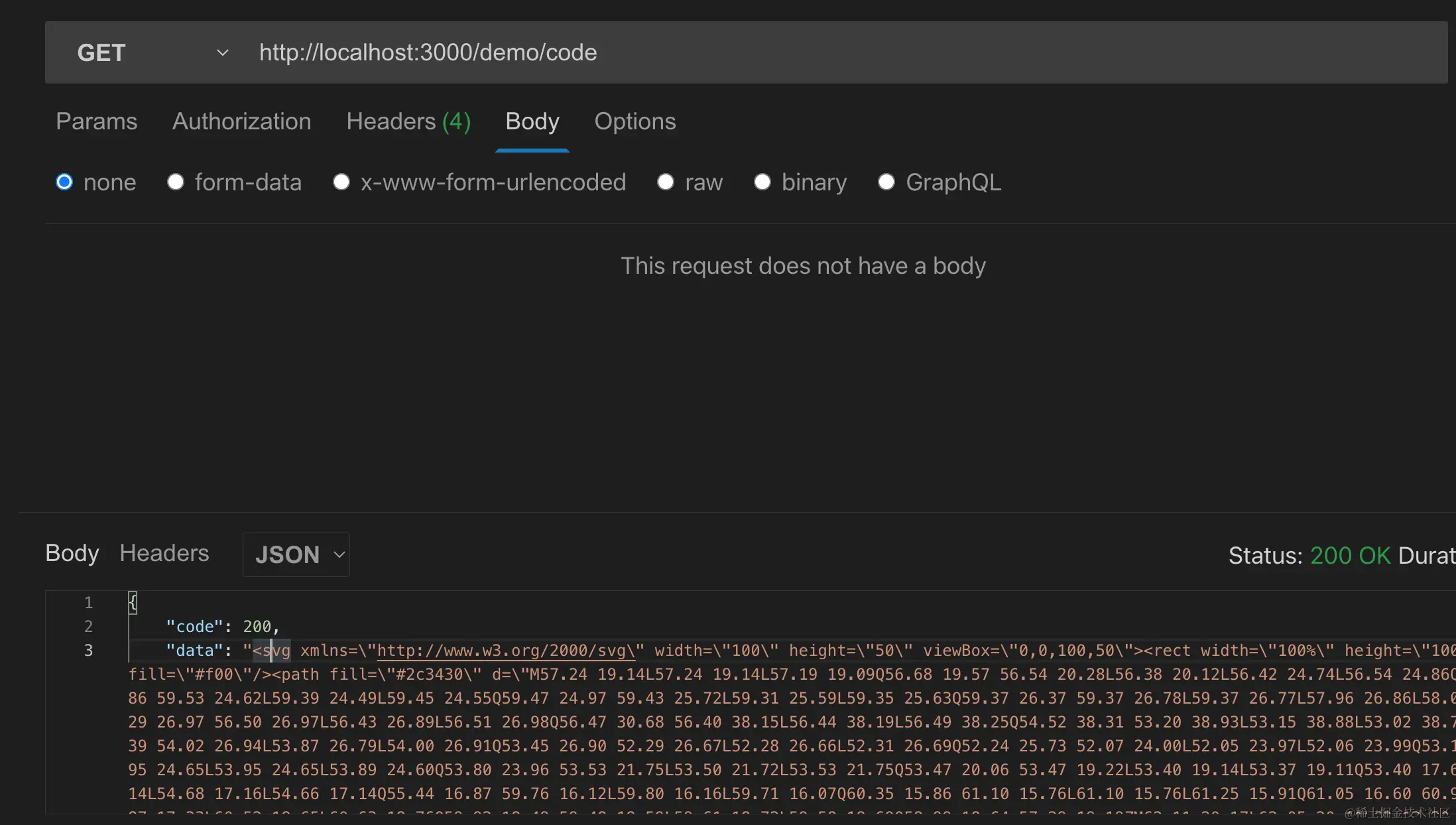Open the Authorization tab
The image size is (1456, 825).
[x=241, y=121]
